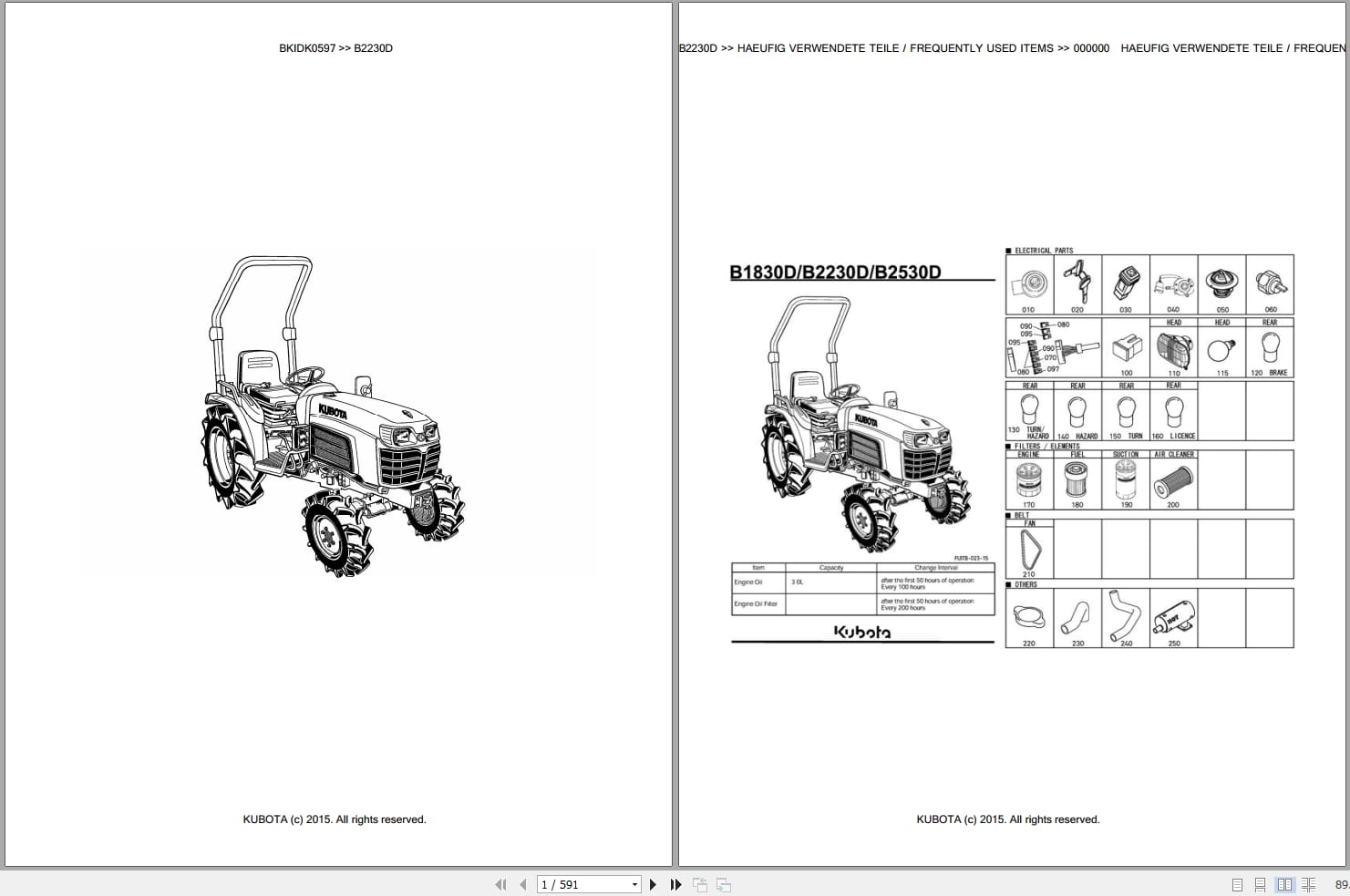Switch to single page view

point(1237,884)
